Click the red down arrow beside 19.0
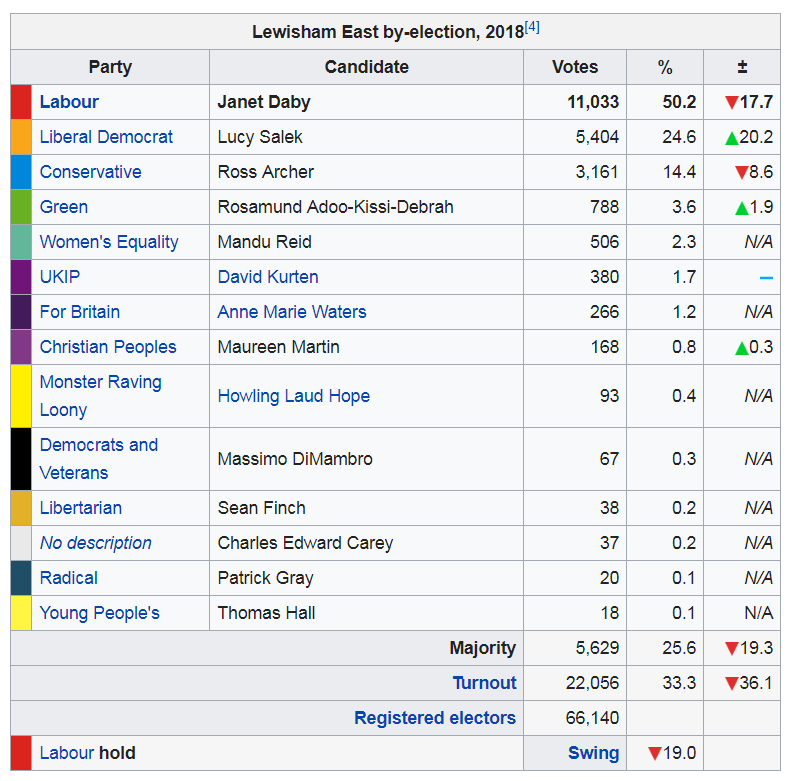Screen dimensions: 796x781 pos(655,753)
